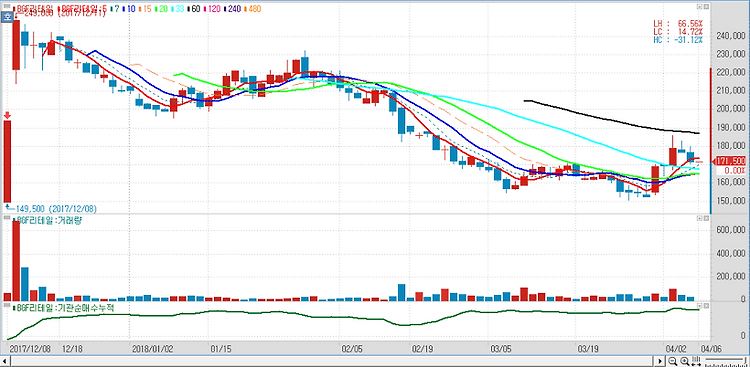Select the blue 10-day moving average legend
The image size is (750, 367).
(130, 9)
